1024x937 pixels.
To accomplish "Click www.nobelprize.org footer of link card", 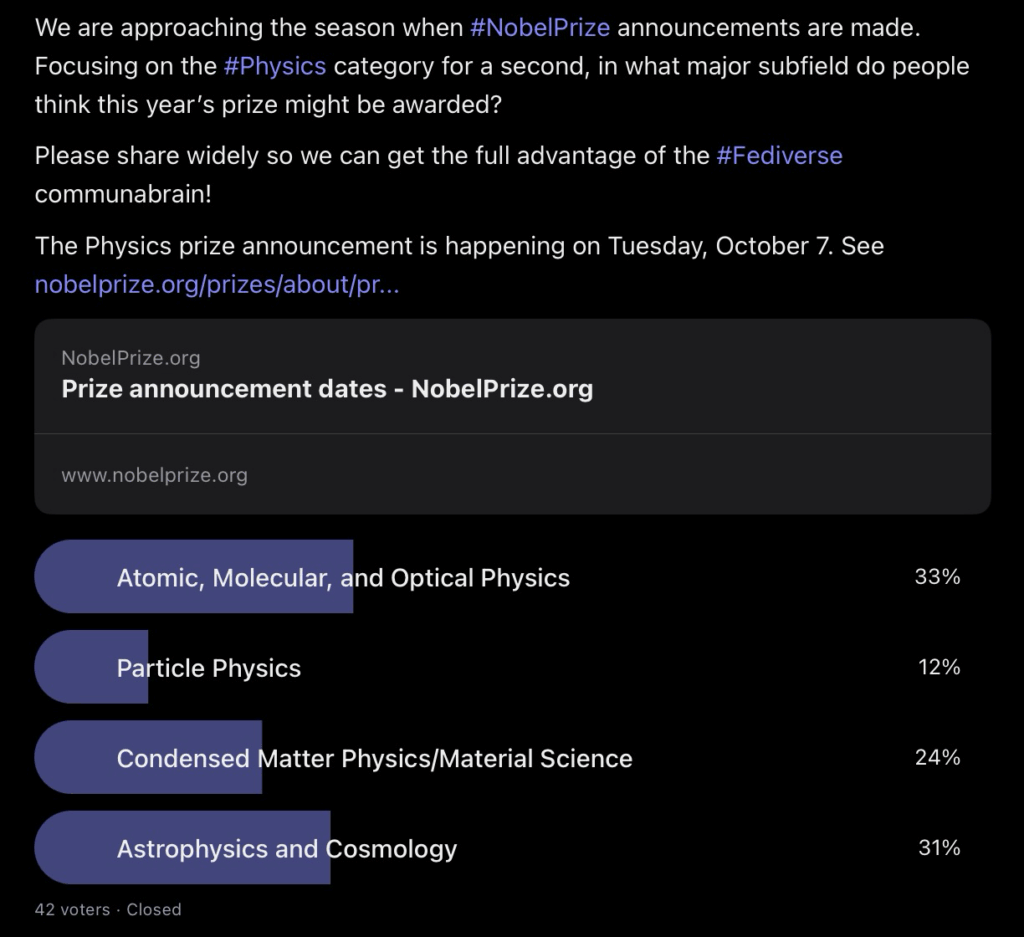I will [154, 475].
